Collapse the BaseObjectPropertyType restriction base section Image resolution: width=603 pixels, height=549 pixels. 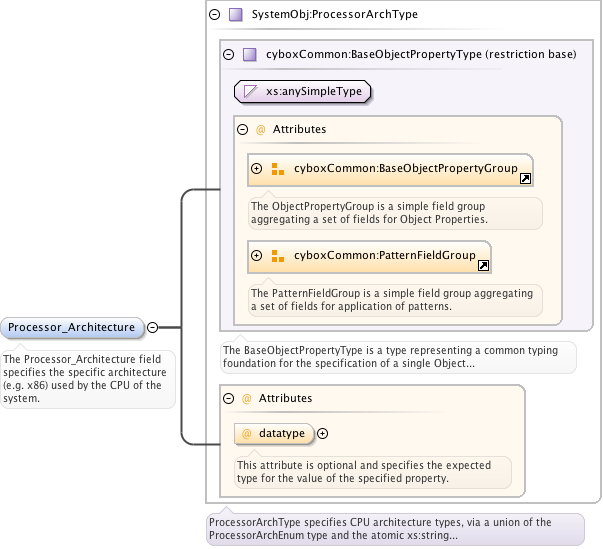click(228, 55)
